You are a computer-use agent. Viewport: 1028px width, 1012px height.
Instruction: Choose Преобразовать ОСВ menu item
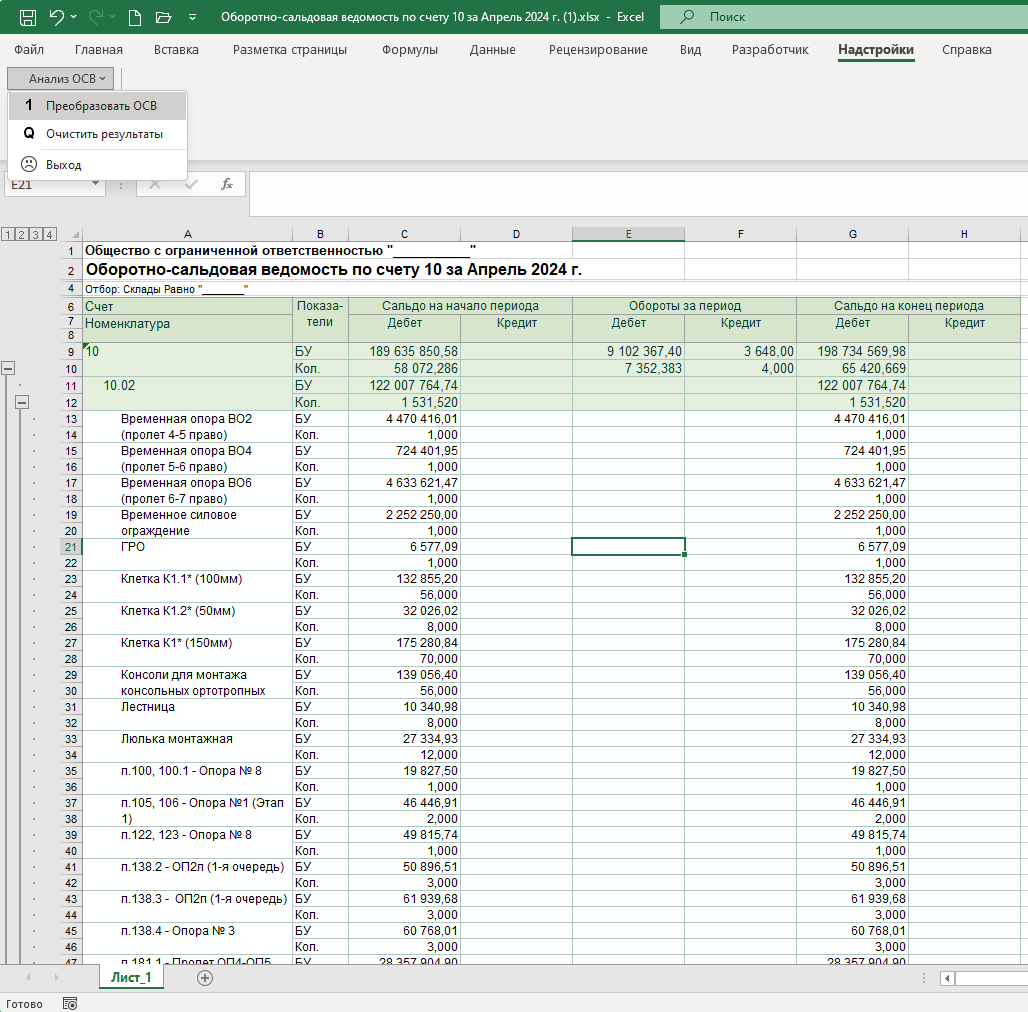click(x=100, y=105)
